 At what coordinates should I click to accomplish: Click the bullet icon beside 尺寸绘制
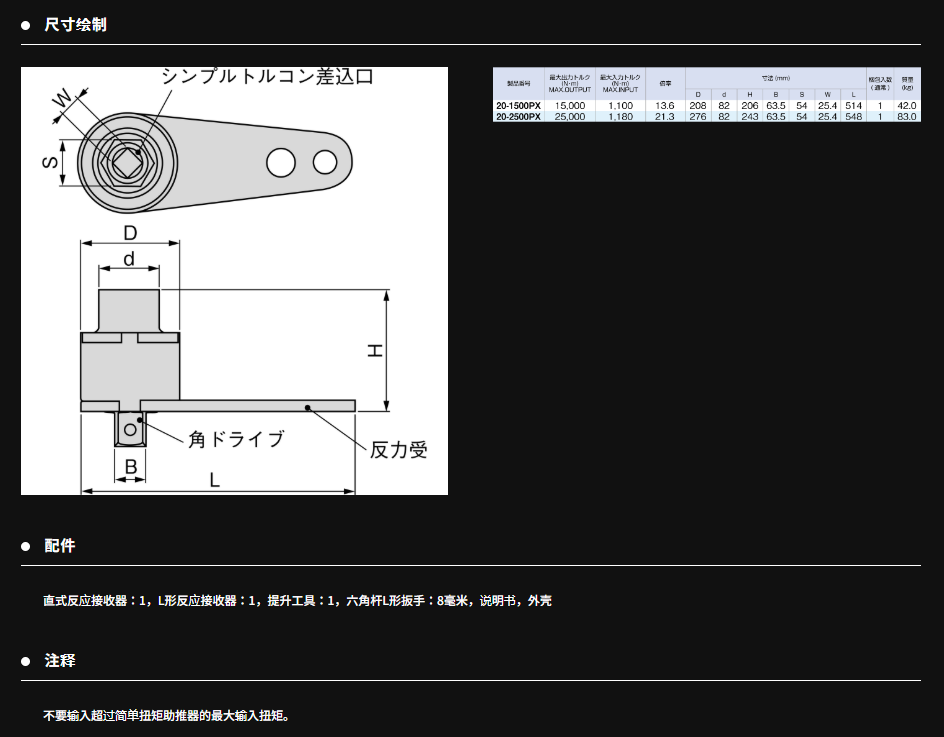point(27,25)
